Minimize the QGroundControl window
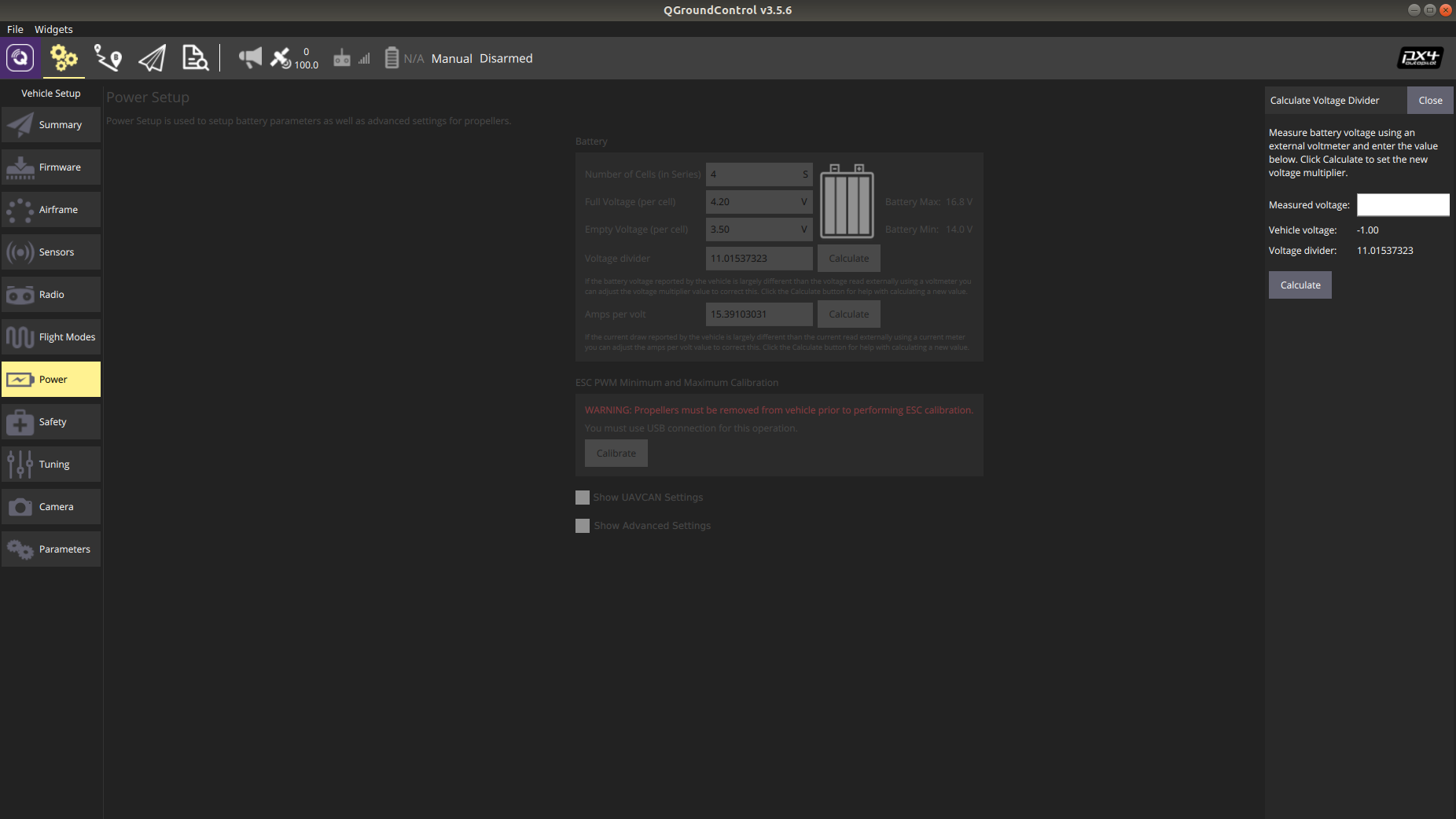 [1414, 10]
